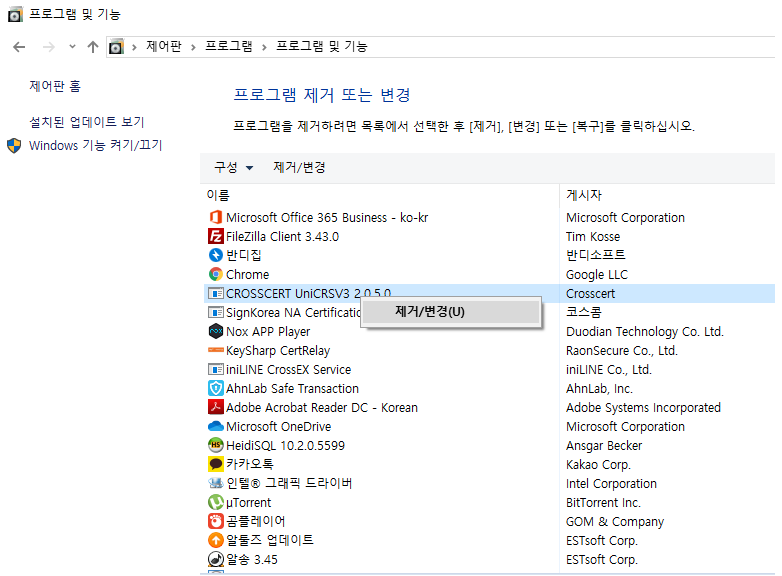Open 설치된 업데이트 보기 link
The width and height of the screenshot is (782, 576).
(x=87, y=122)
